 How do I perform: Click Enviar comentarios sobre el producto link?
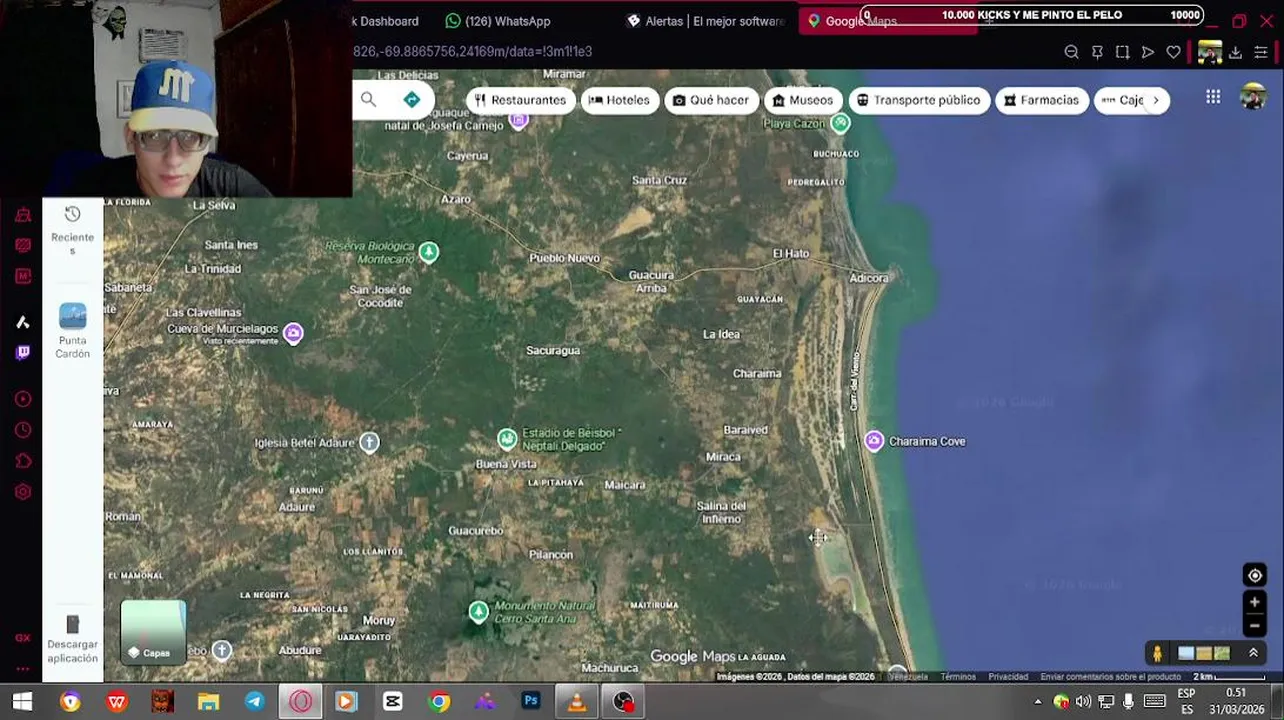click(x=1110, y=677)
